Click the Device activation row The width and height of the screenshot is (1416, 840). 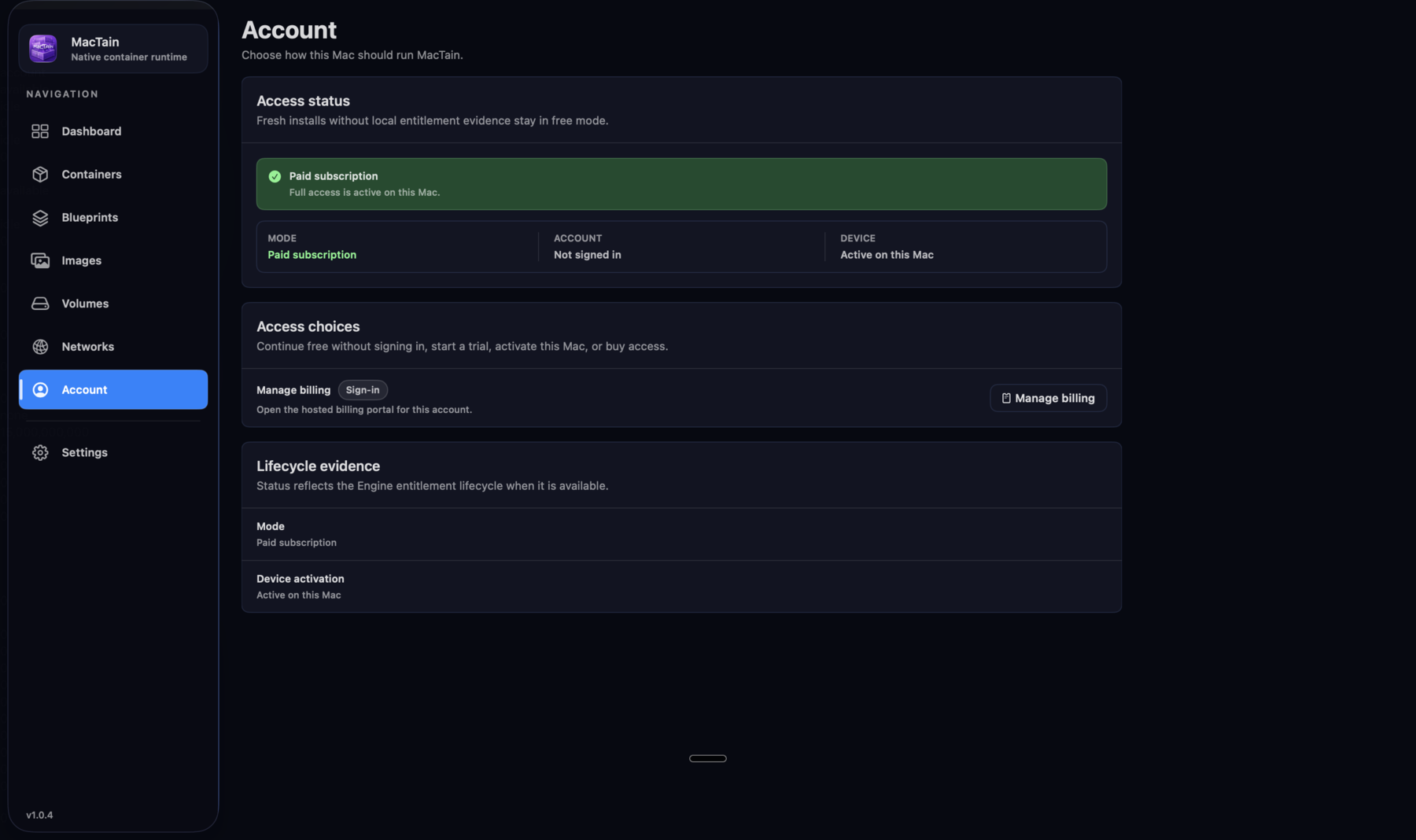681,587
